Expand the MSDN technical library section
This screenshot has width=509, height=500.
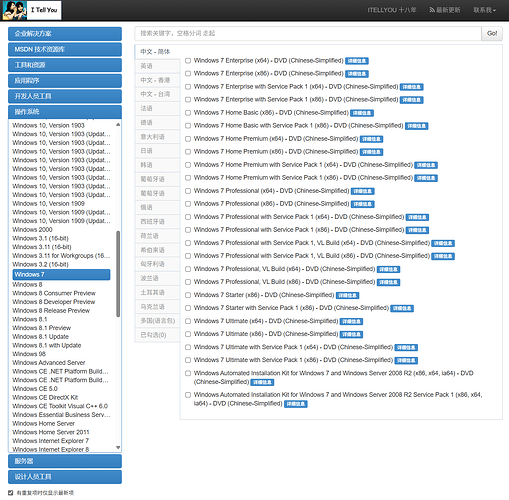coord(65,49)
